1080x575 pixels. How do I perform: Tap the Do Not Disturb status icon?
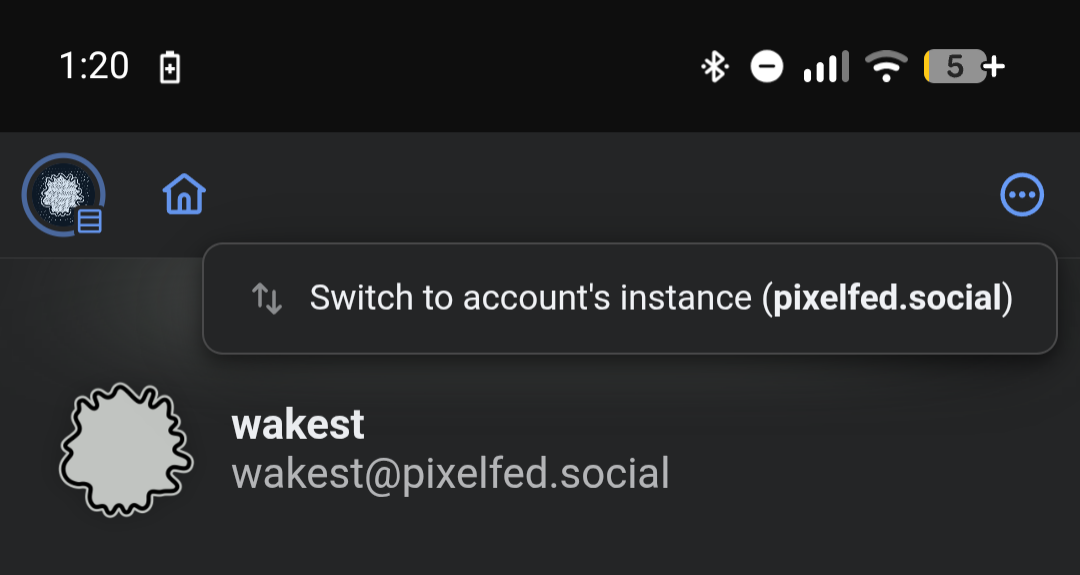(x=767, y=67)
